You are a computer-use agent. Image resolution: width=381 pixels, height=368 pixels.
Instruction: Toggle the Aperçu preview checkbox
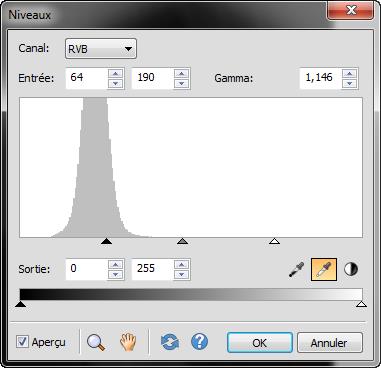[x=22, y=342]
